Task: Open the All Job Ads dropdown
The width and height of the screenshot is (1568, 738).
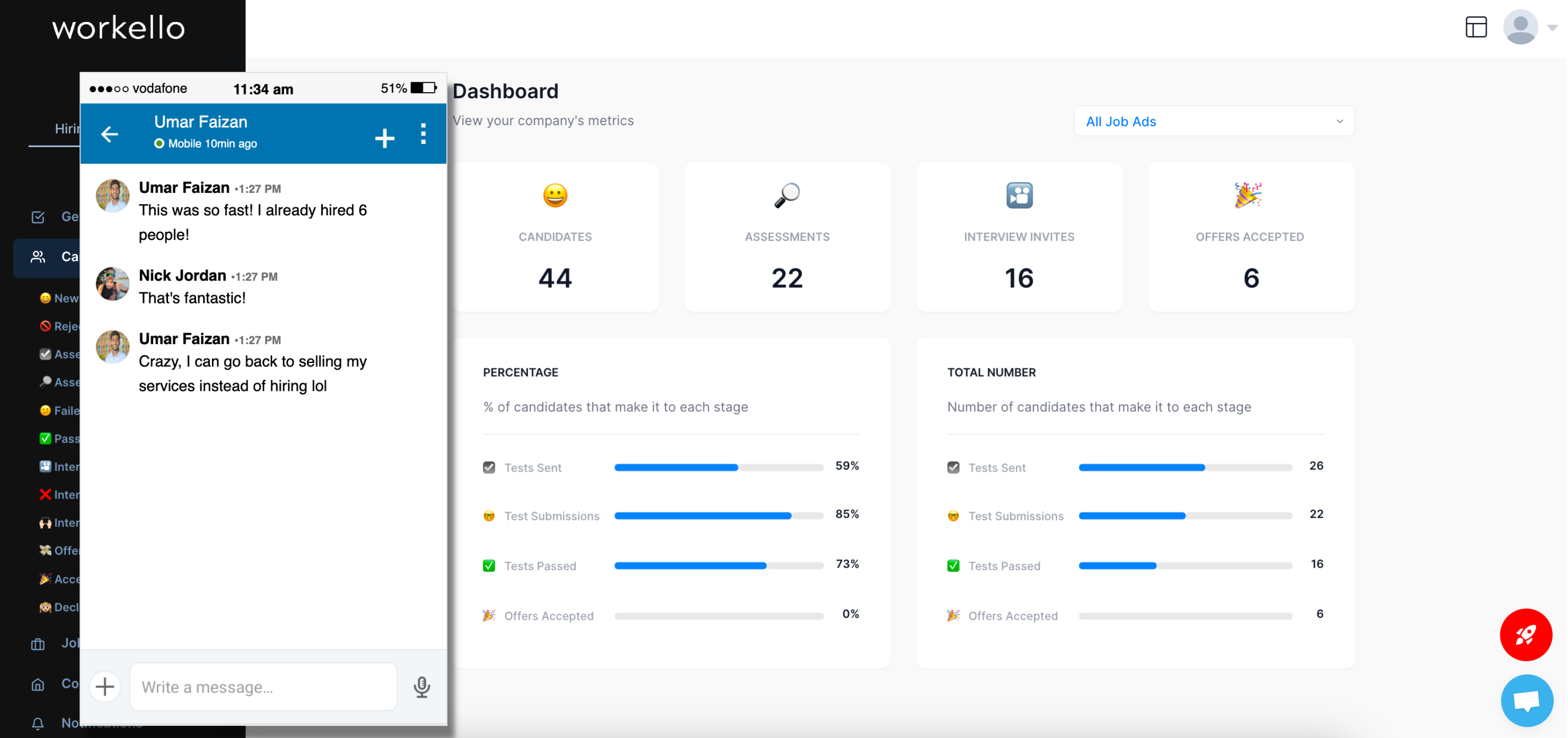Action: (1214, 121)
